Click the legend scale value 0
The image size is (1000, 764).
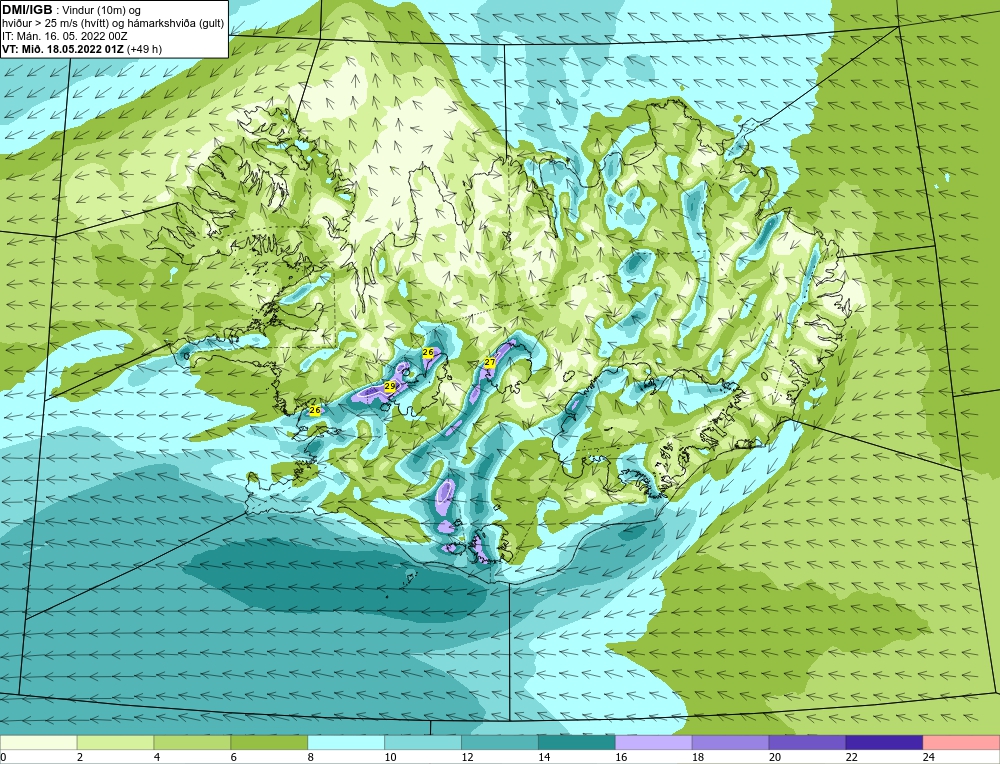pos(3,758)
